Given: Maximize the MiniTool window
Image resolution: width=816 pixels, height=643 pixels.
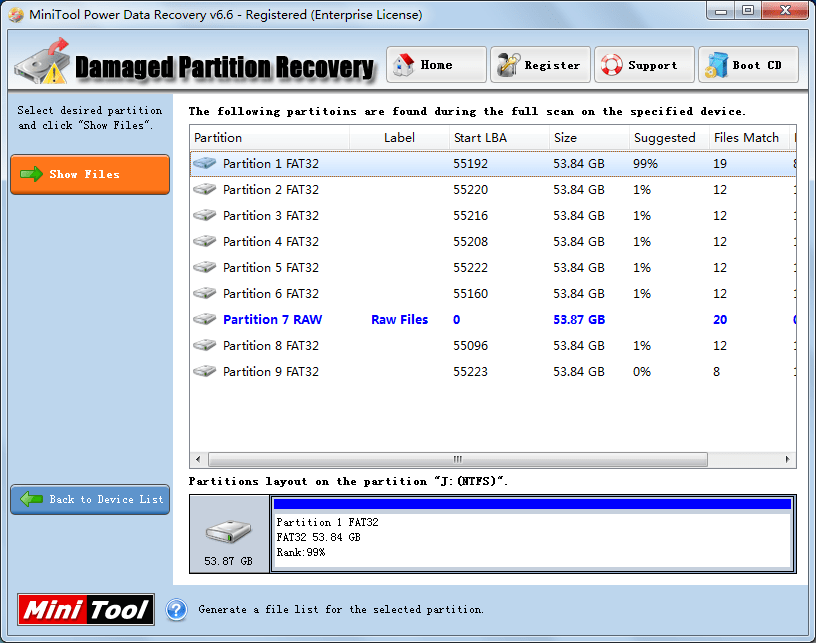Looking at the screenshot, I should pos(748,11).
